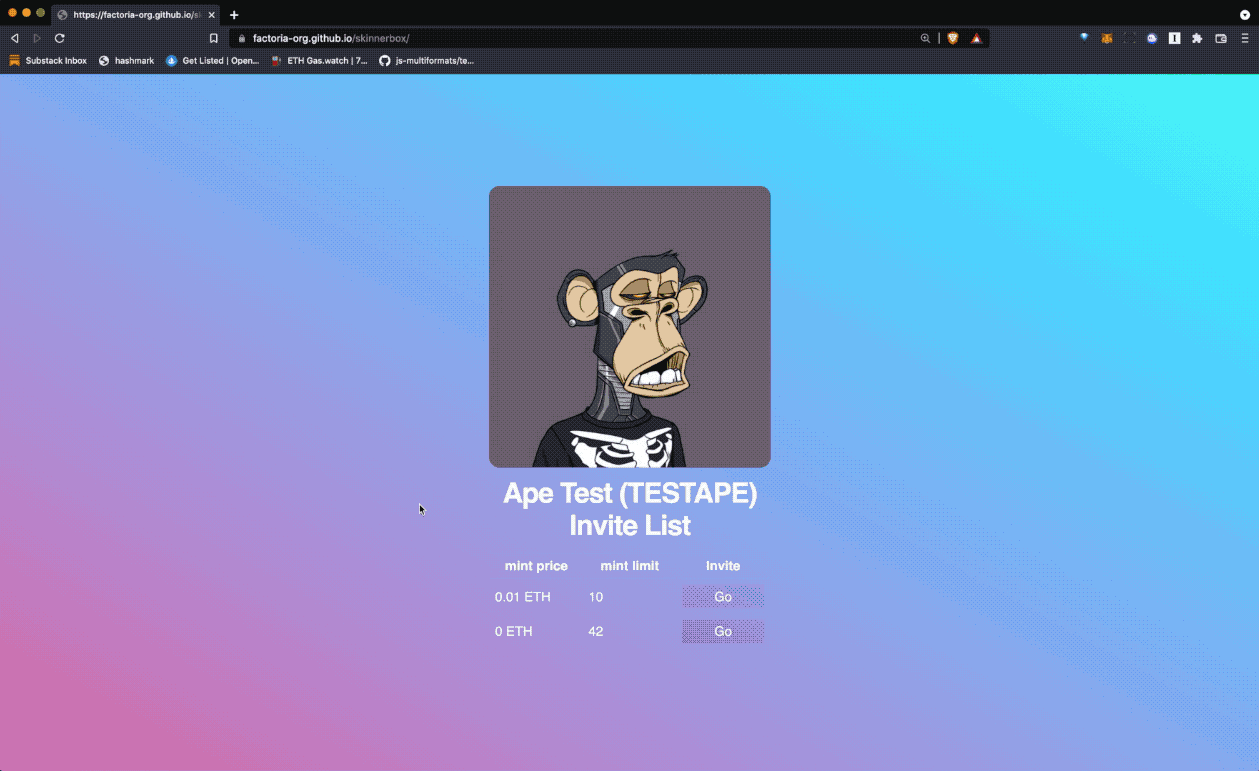Image resolution: width=1259 pixels, height=771 pixels.
Task: Close the factoria-org.github.io tab
Action: pos(211,15)
